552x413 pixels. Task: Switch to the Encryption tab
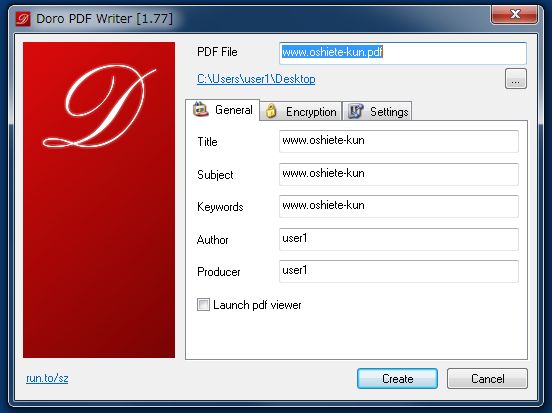point(301,111)
